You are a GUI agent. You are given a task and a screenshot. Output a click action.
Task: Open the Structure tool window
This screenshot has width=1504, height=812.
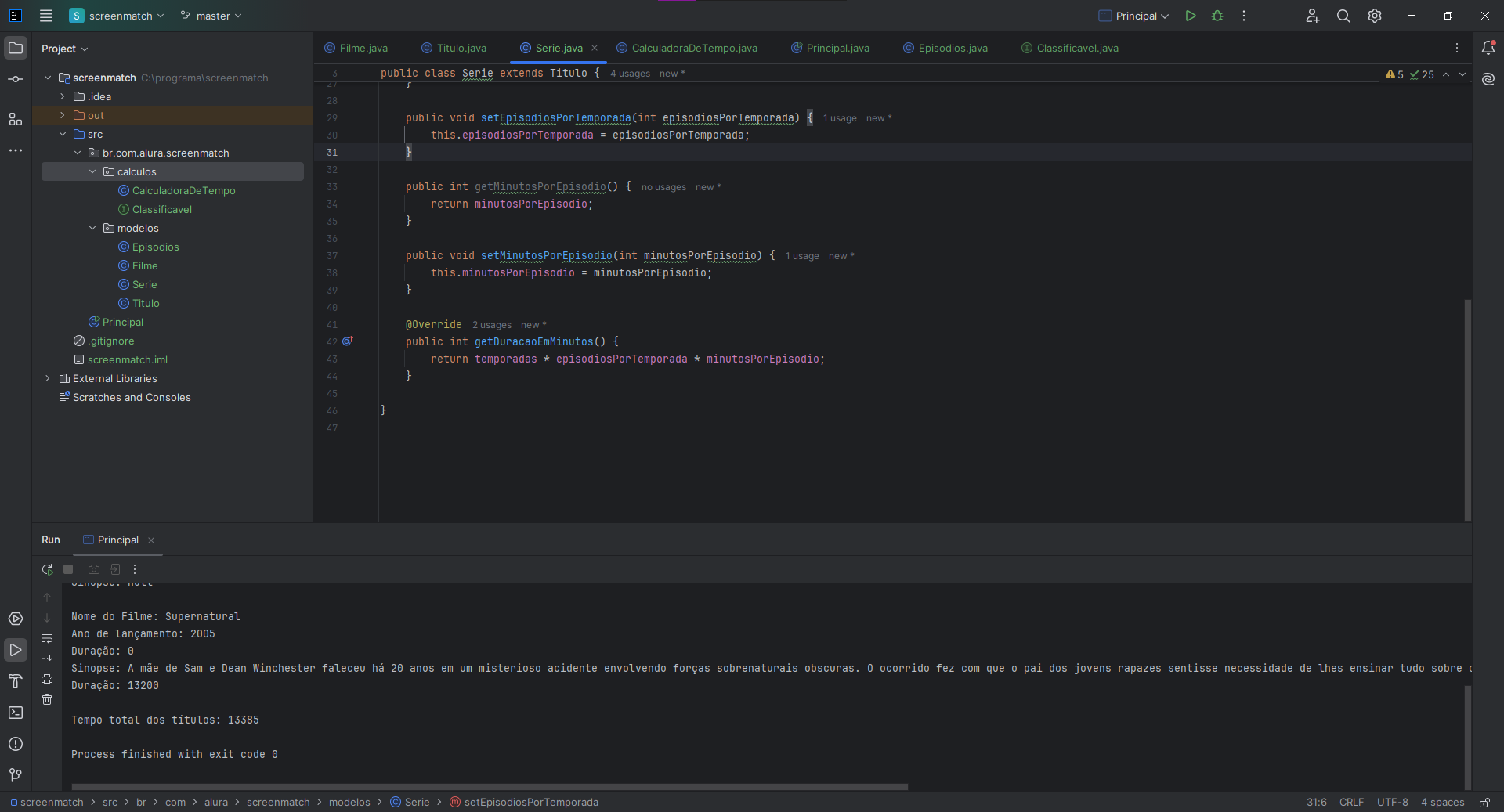click(x=16, y=119)
